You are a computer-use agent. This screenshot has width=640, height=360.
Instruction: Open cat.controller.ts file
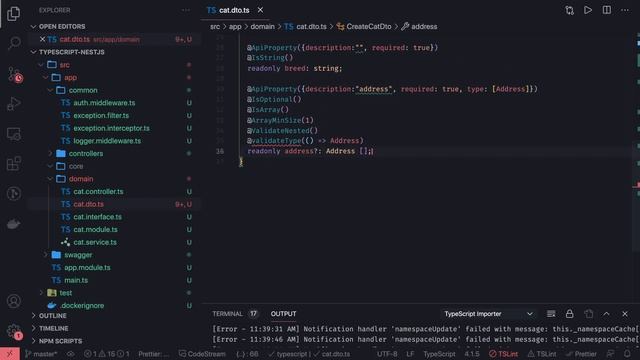point(98,191)
